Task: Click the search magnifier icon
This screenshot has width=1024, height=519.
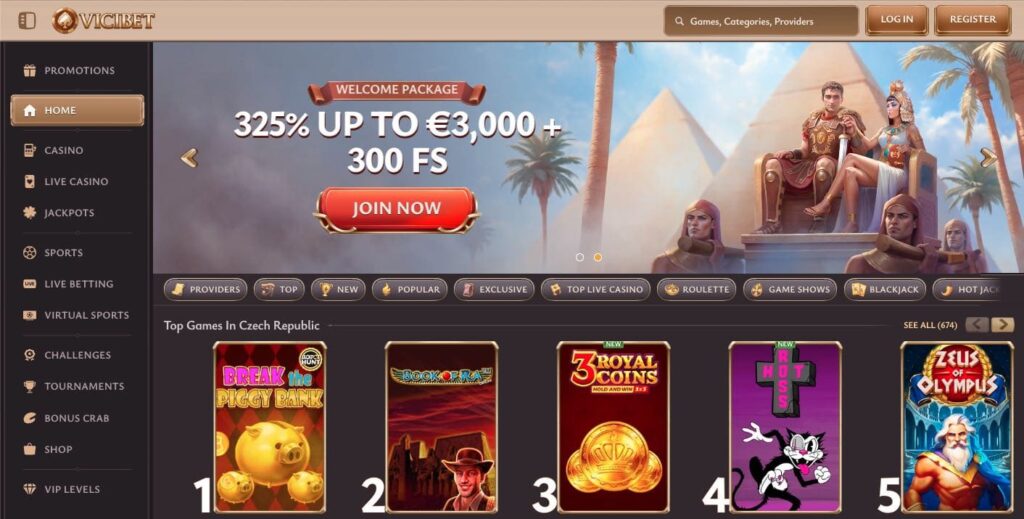Action: [x=680, y=22]
